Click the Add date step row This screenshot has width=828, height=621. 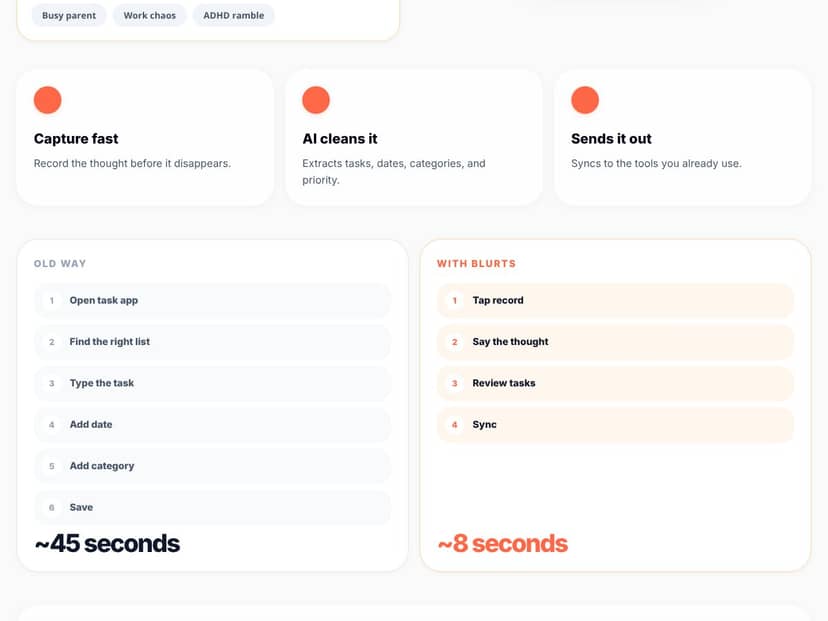click(213, 425)
